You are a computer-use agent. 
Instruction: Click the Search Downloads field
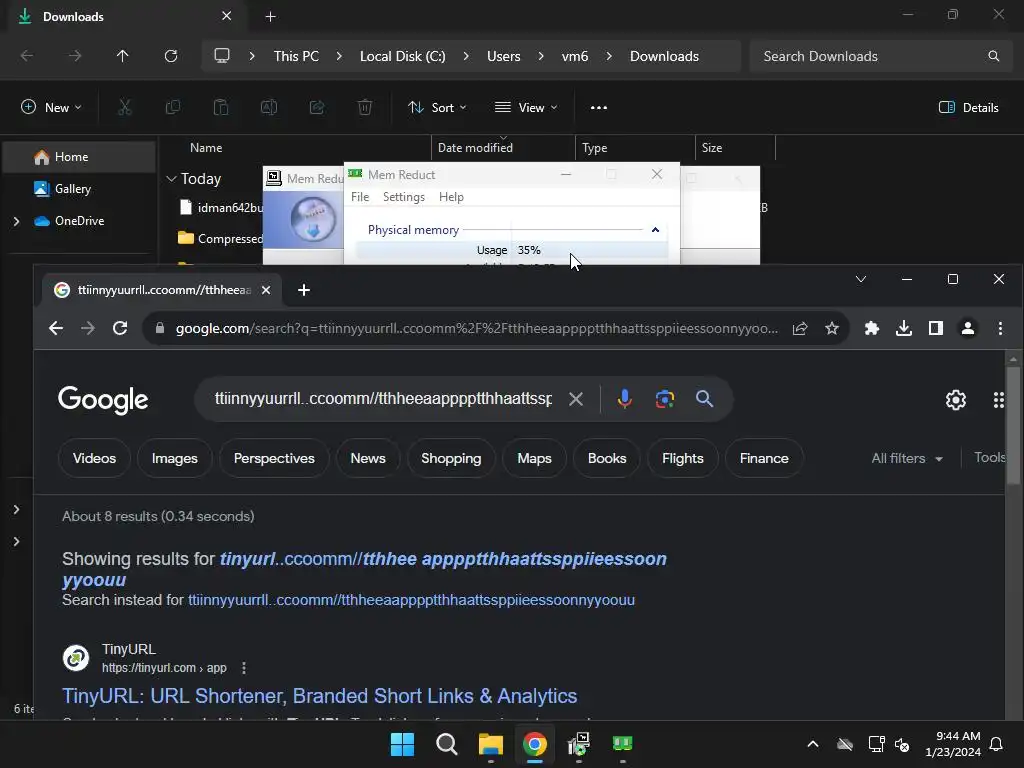(x=880, y=56)
